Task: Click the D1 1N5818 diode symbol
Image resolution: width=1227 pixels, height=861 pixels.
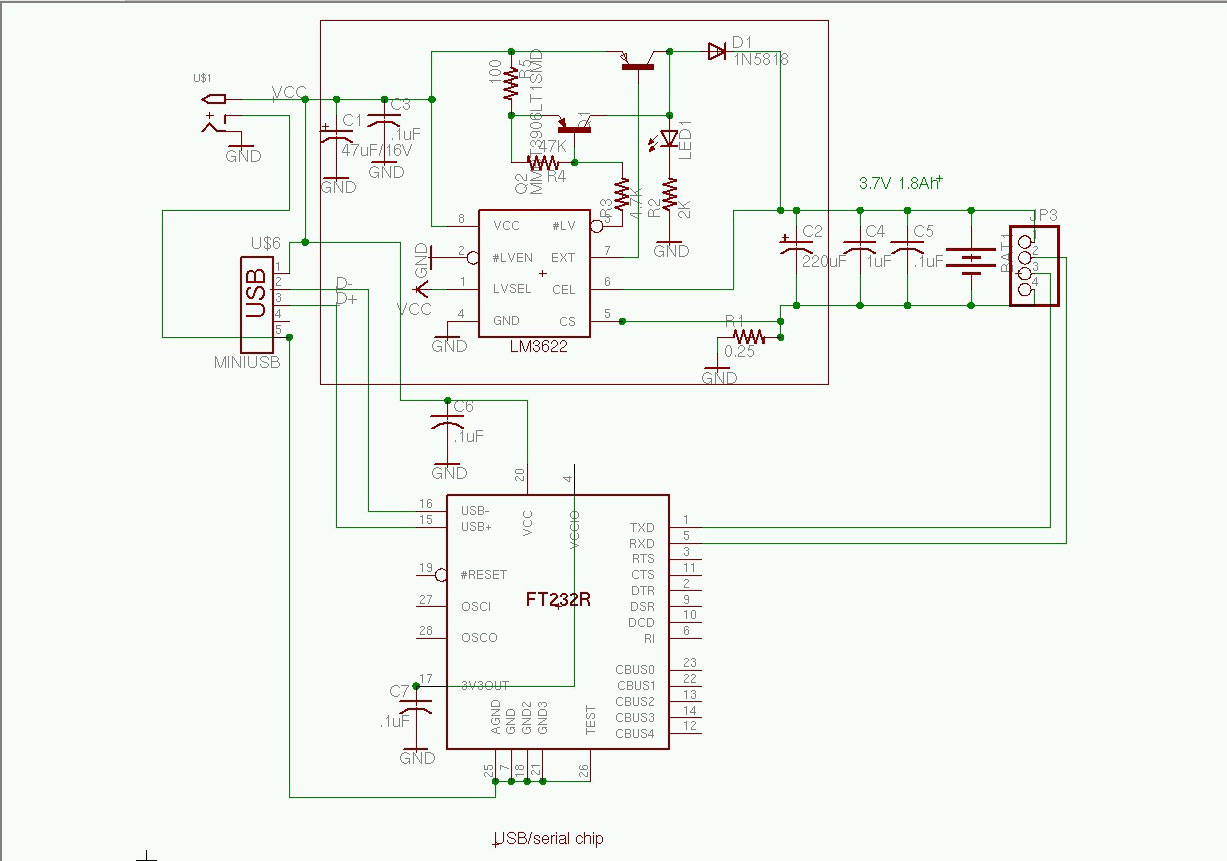Action: click(x=715, y=50)
